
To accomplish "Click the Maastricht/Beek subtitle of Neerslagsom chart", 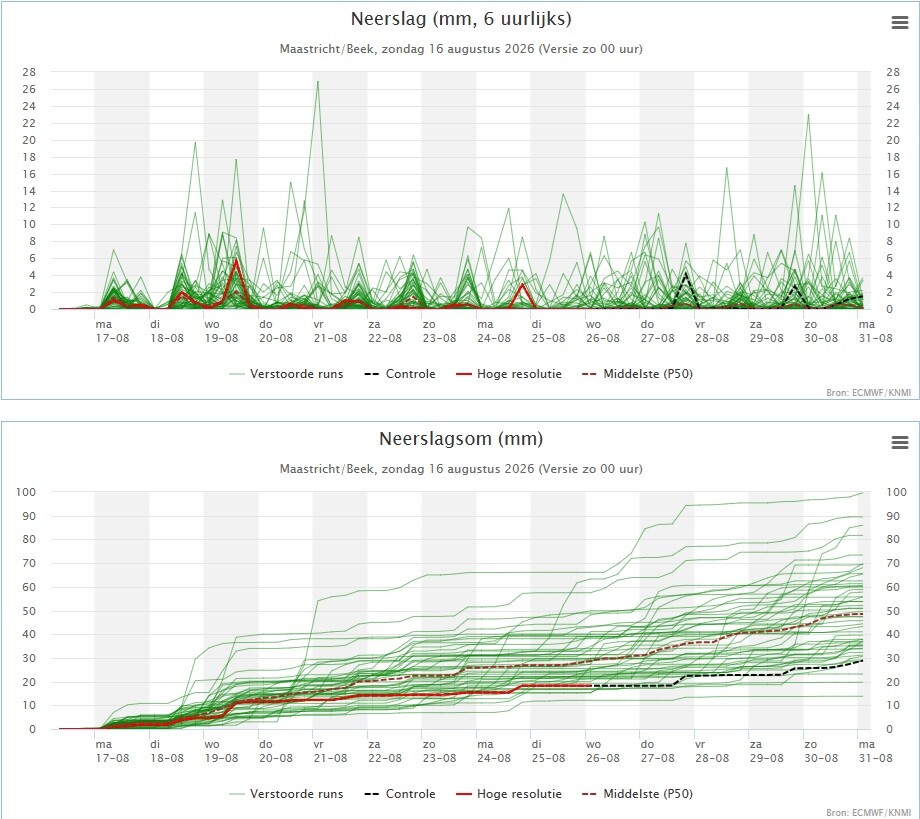I will [461, 469].
